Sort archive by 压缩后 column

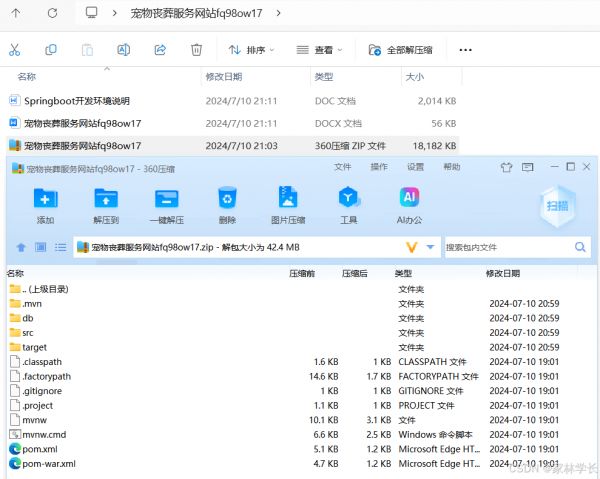[x=355, y=274]
